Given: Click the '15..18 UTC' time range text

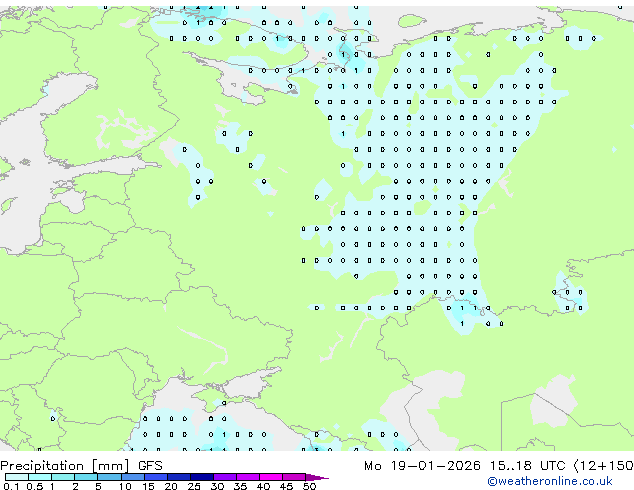Looking at the screenshot, I should (x=527, y=466).
